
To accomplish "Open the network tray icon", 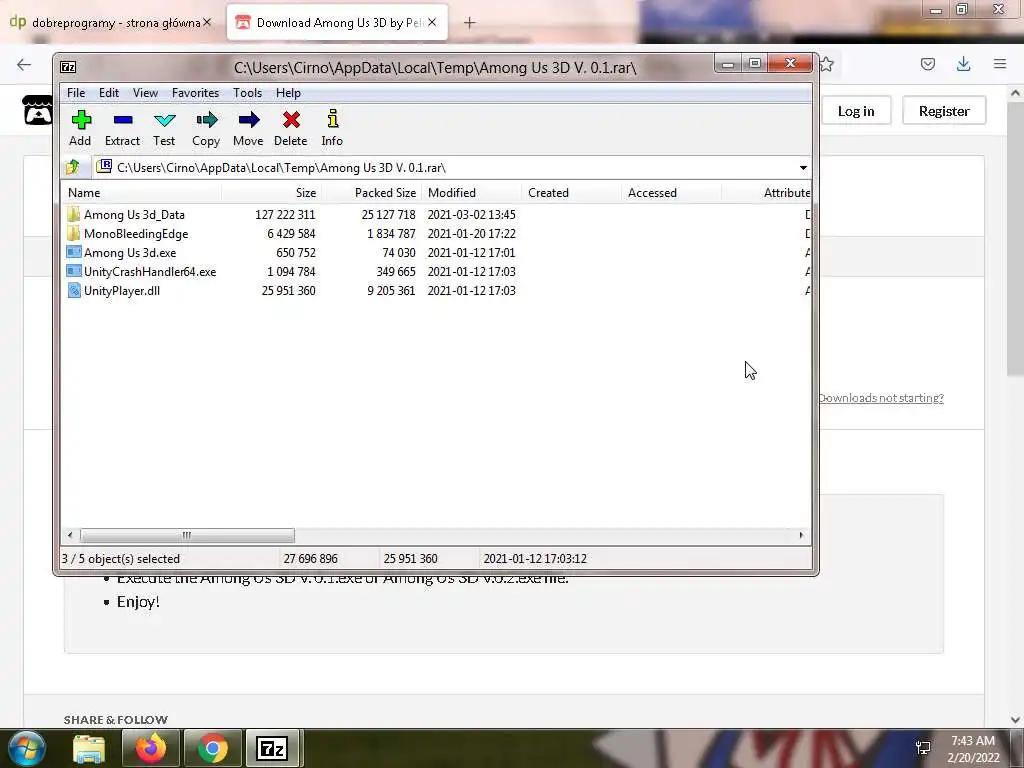I will click(923, 748).
